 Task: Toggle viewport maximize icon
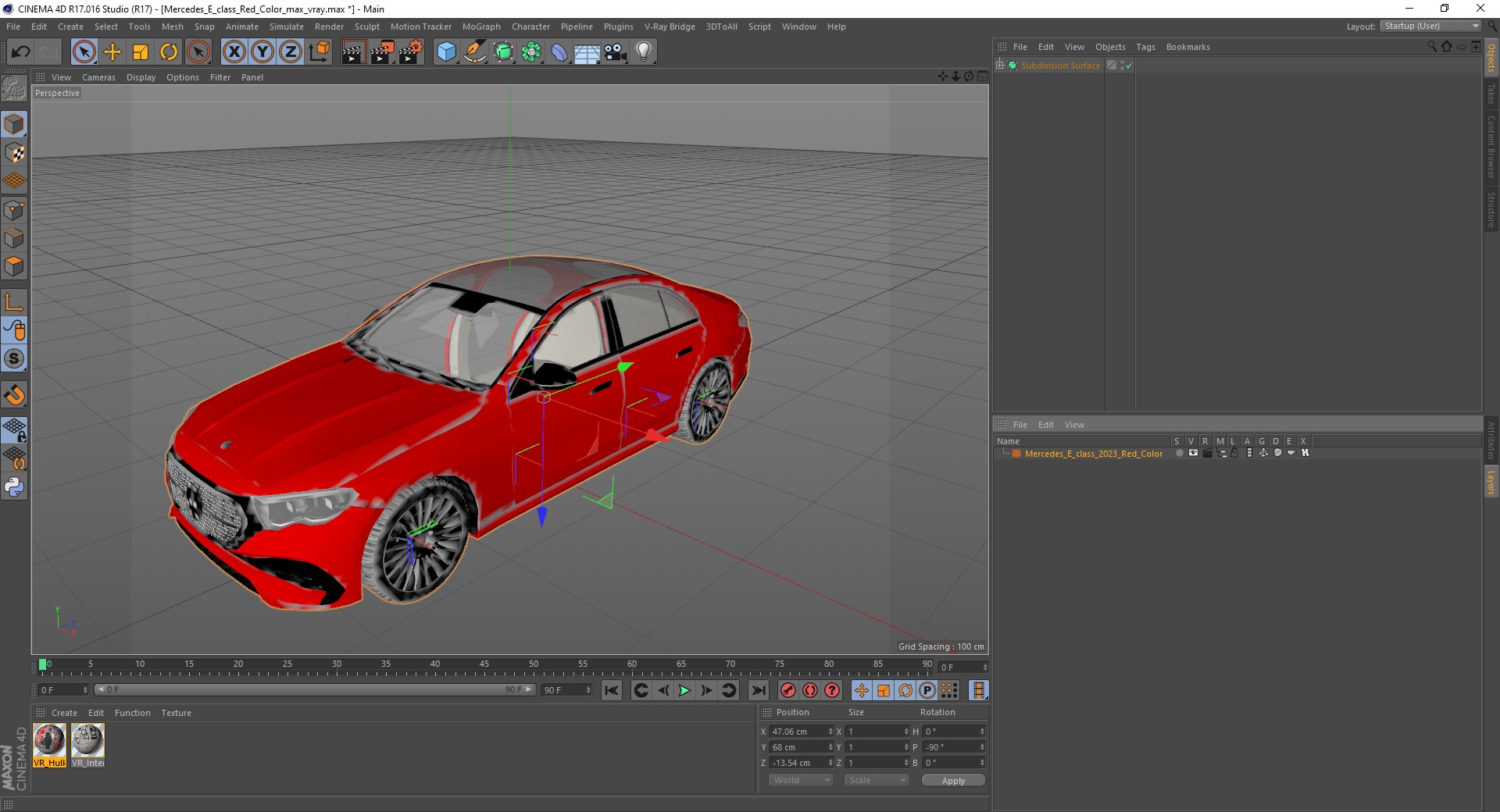(x=982, y=77)
